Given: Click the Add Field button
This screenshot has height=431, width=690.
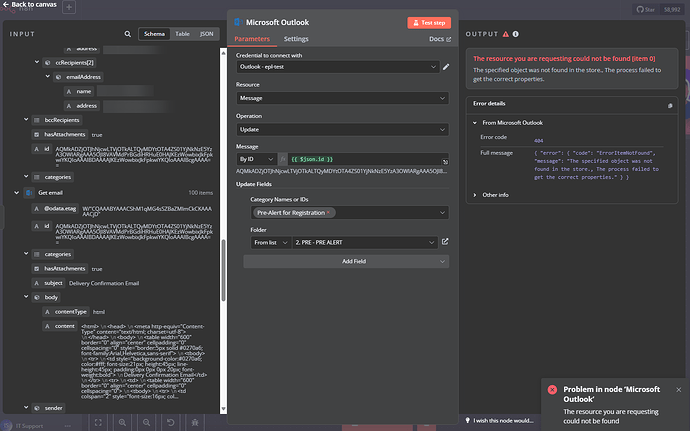Looking at the screenshot, I should (346, 261).
